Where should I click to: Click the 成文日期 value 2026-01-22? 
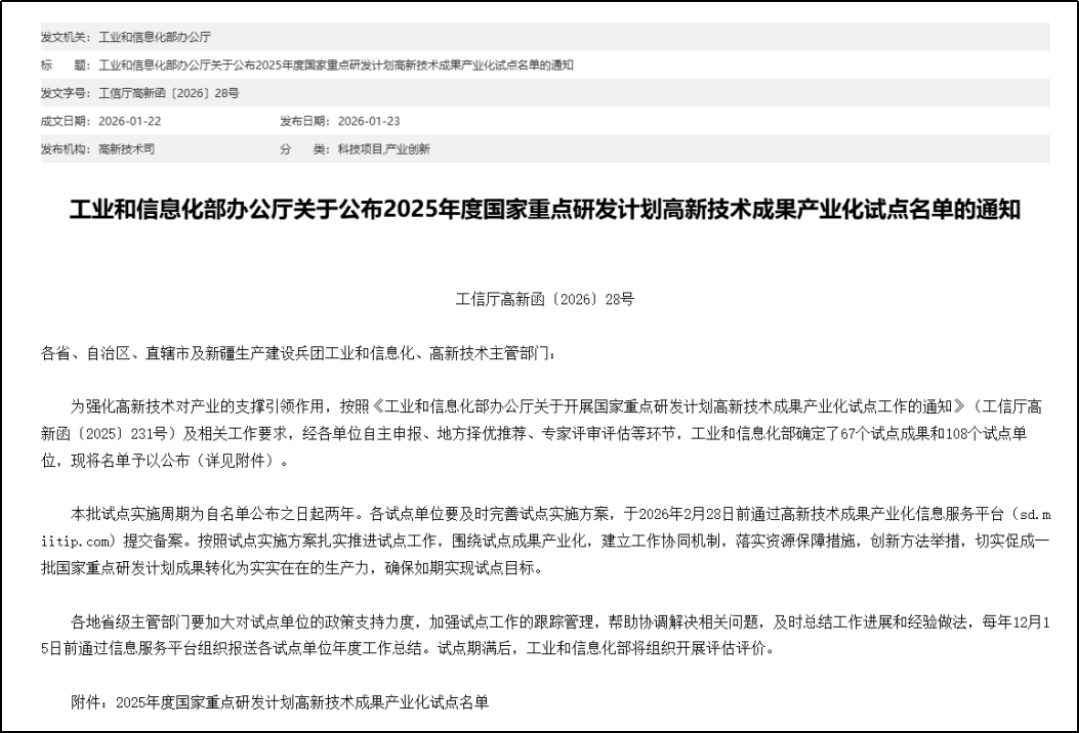click(130, 121)
